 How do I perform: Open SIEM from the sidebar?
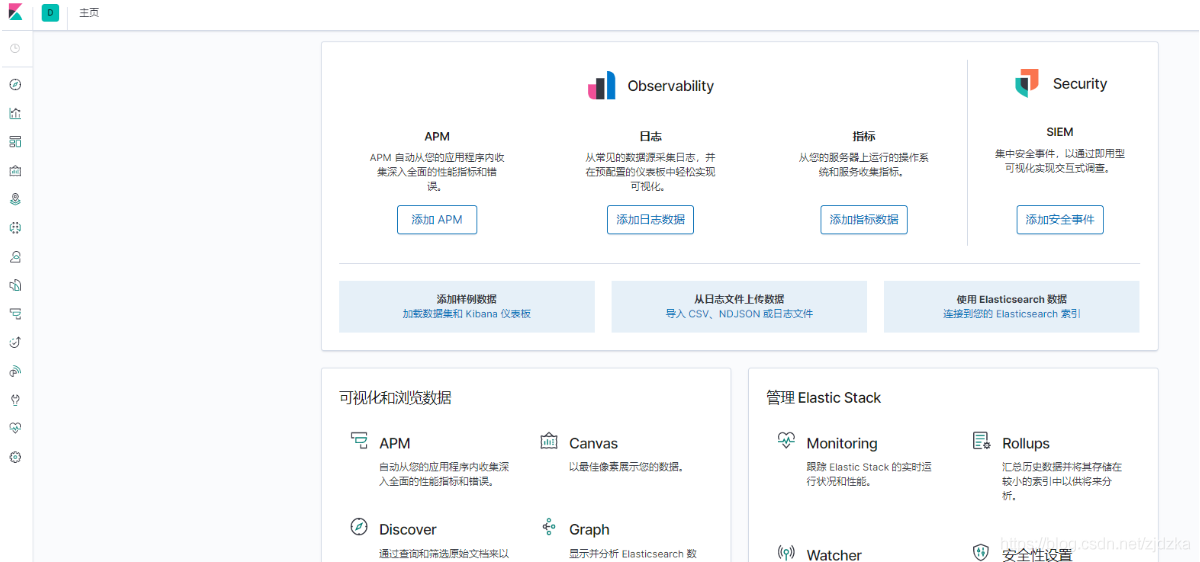click(15, 371)
